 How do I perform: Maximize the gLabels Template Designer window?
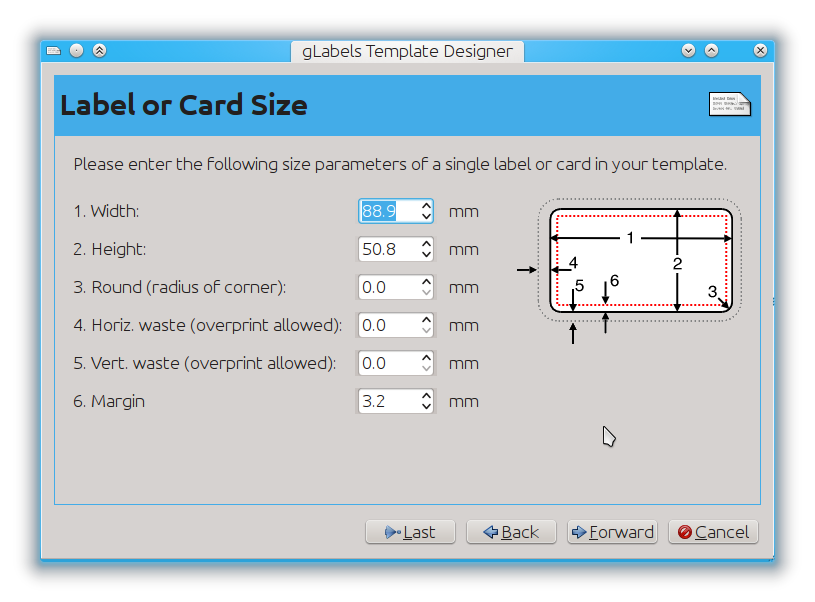tap(712, 50)
